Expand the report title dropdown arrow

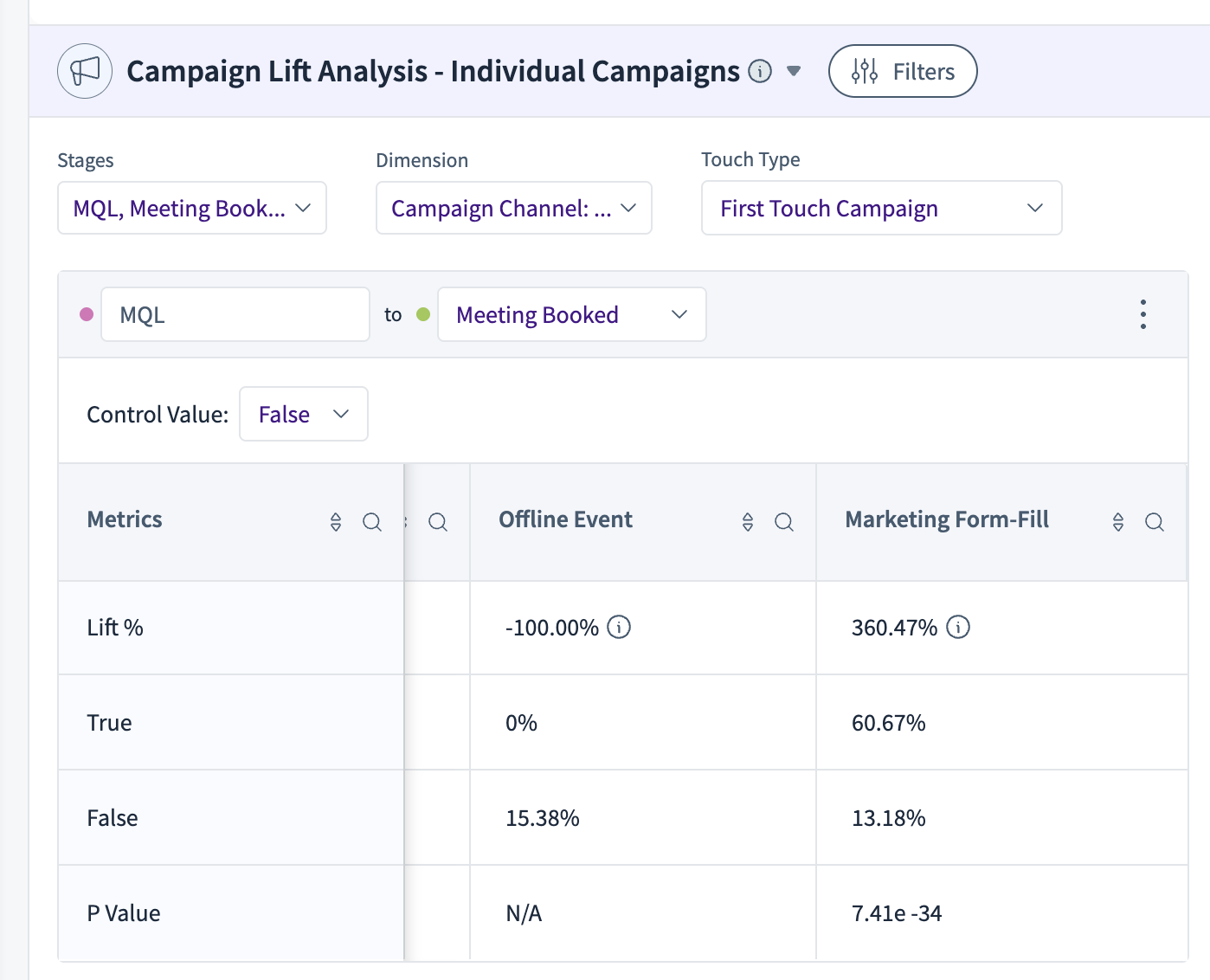[794, 71]
